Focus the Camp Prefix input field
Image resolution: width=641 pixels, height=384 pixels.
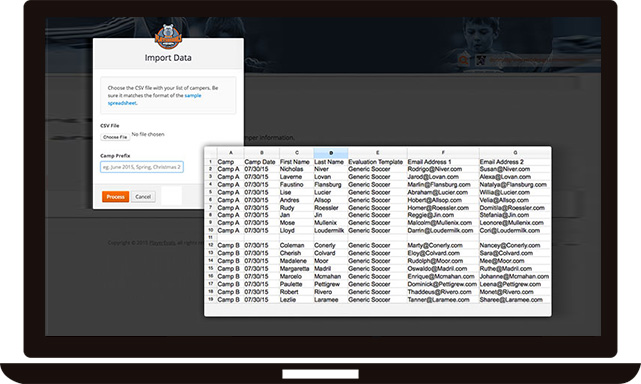pos(142,167)
